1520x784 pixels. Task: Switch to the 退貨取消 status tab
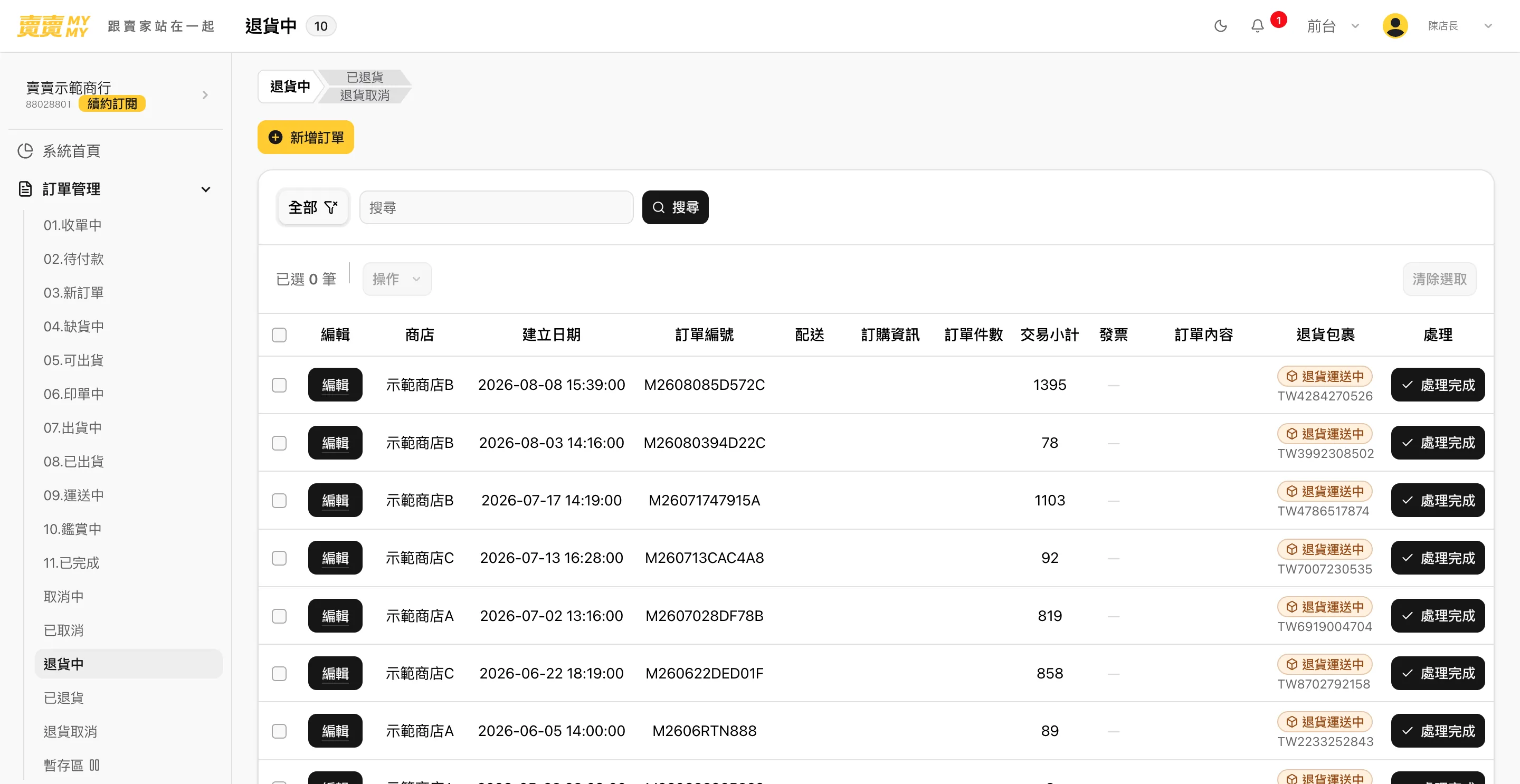point(364,95)
